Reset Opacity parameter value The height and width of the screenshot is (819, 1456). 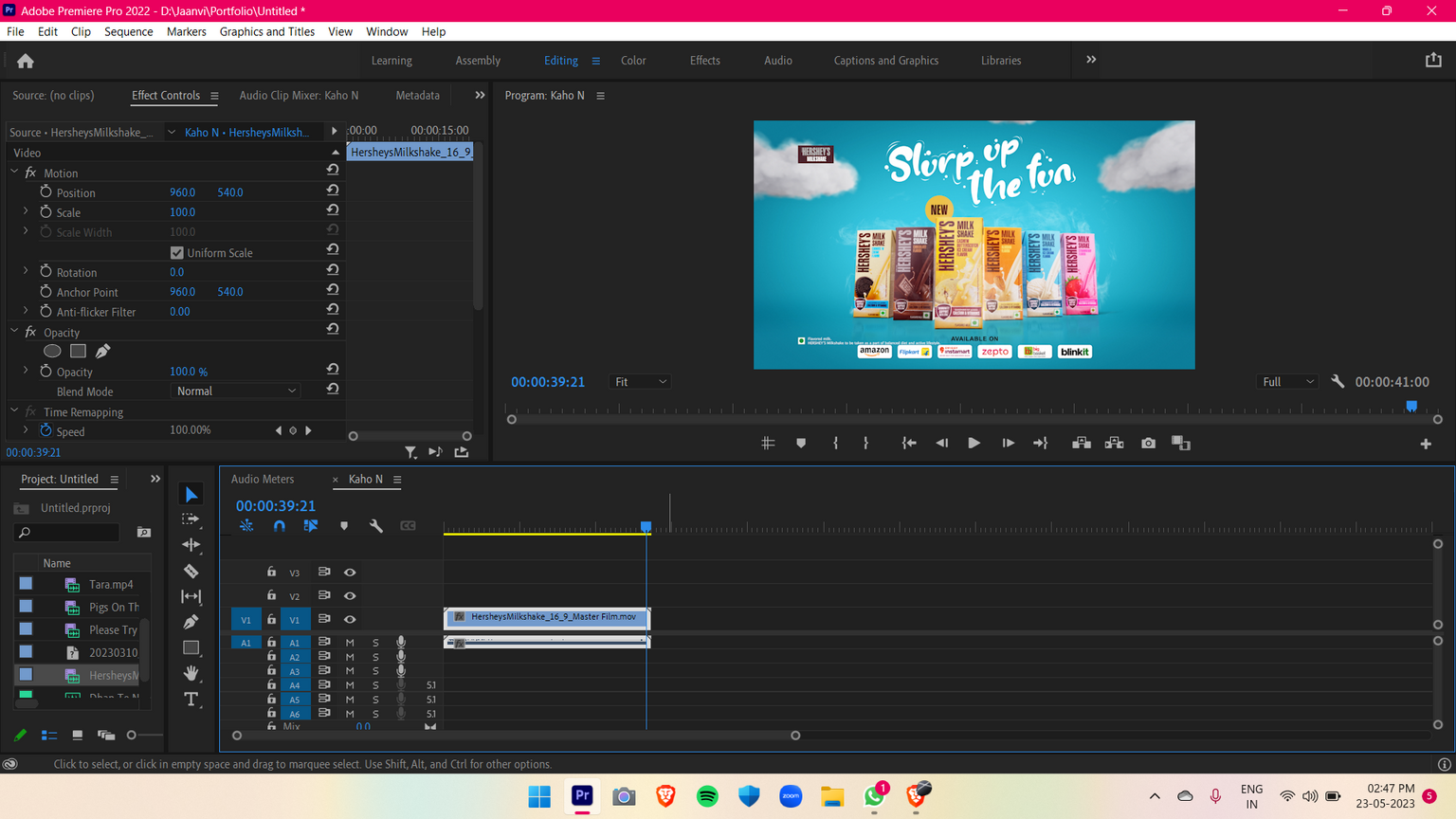[333, 371]
